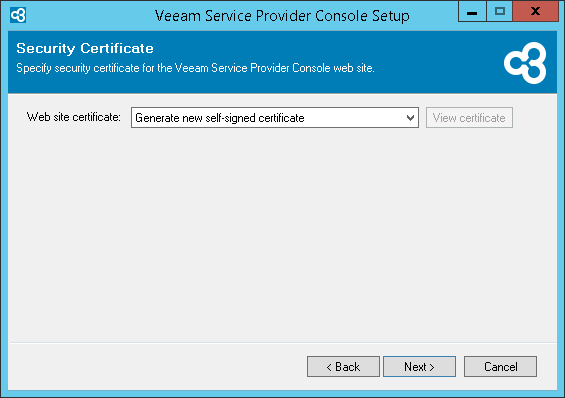565x398 pixels.
Task: Cancel the installation wizard
Action: tap(500, 367)
